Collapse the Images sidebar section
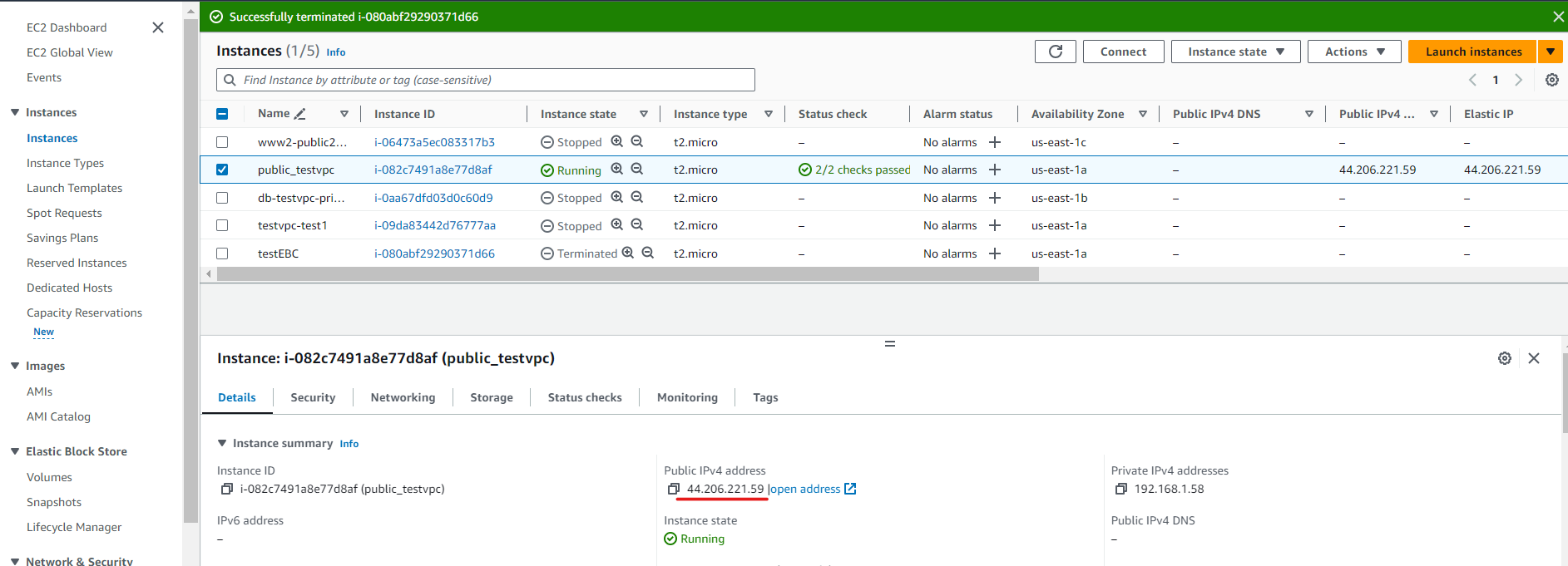1568x566 pixels. click(15, 366)
